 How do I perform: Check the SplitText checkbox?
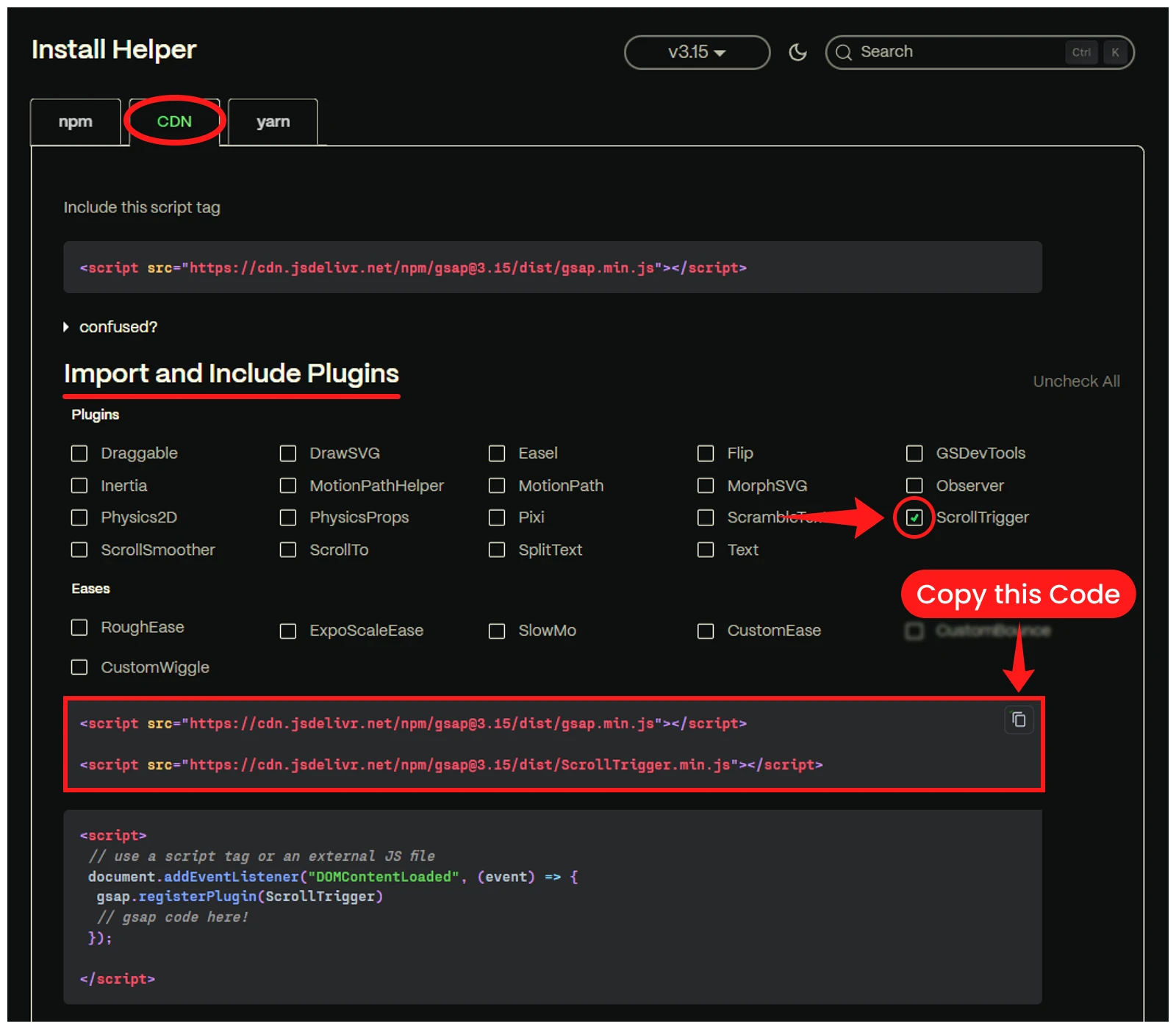(x=497, y=550)
